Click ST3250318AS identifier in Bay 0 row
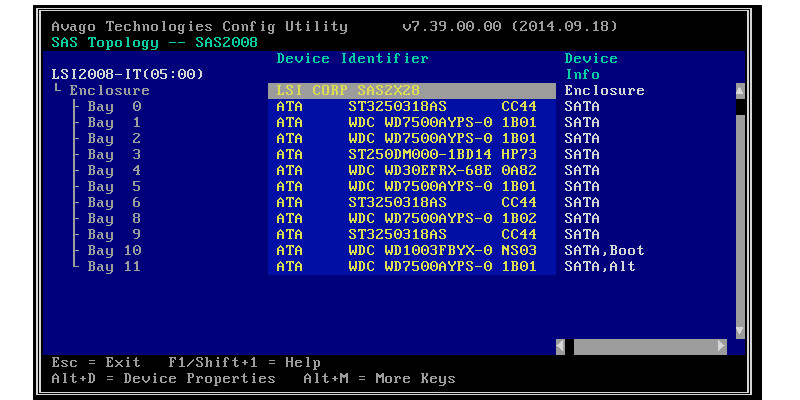The image size is (800, 400). [397, 107]
